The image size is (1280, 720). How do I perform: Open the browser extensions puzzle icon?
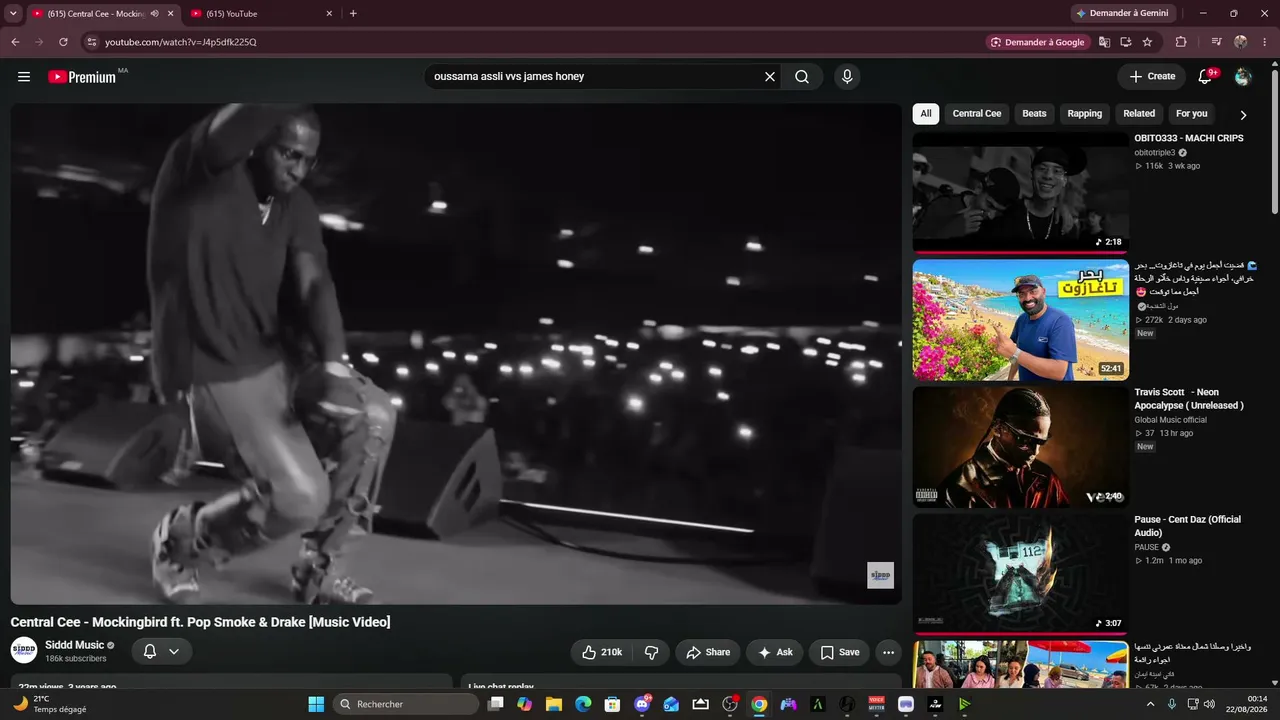point(1181,42)
